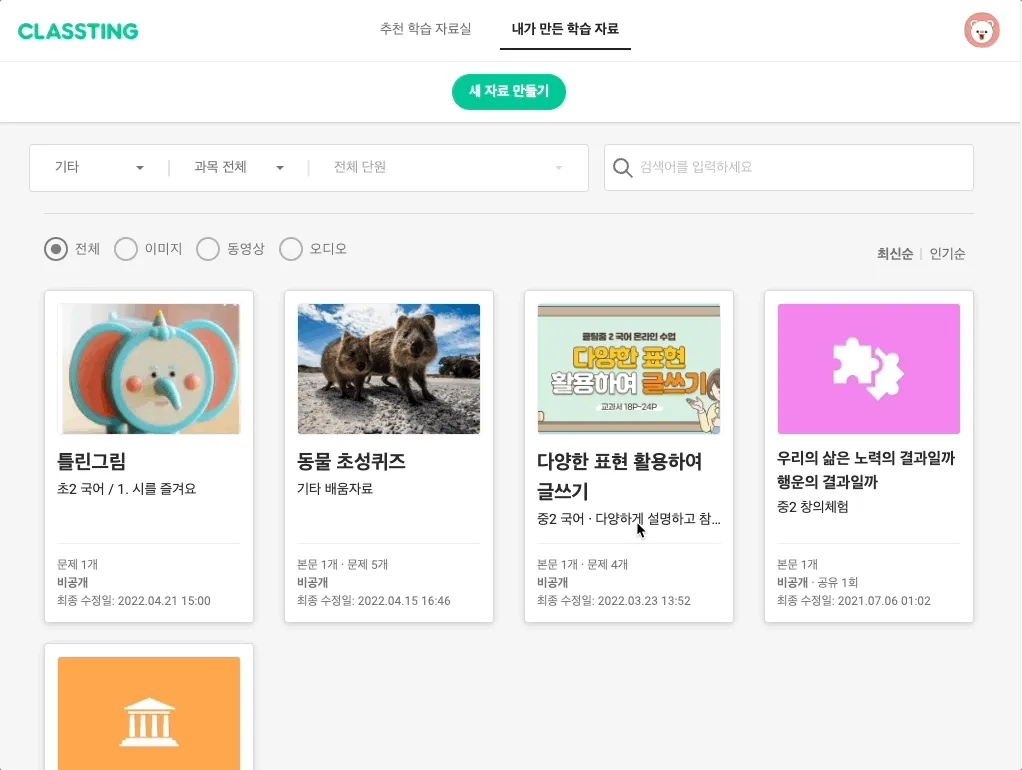The height and width of the screenshot is (770, 1022).
Task: Click the 기타 배움자료 subtitle
Action: (x=335, y=489)
